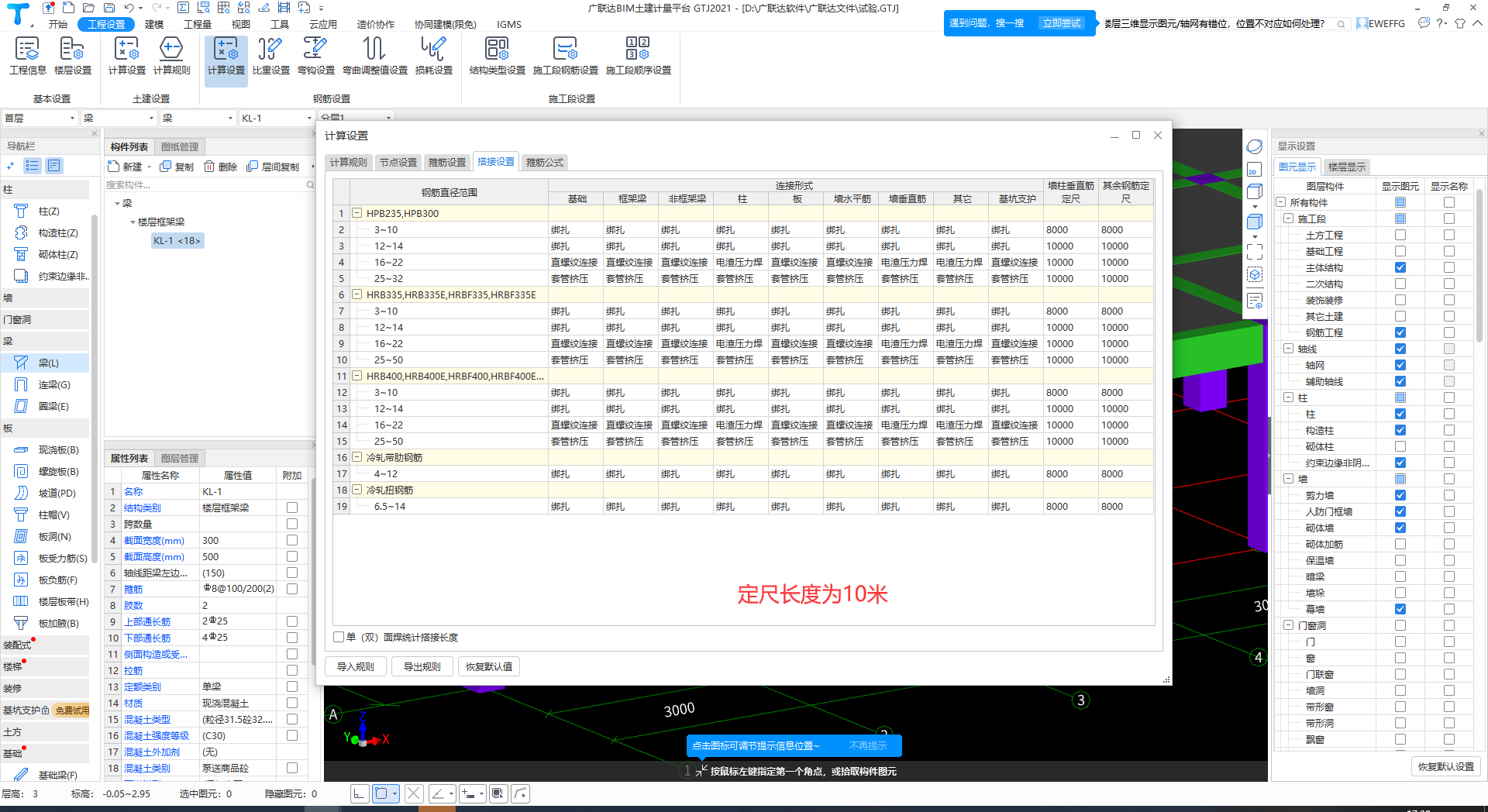The height and width of the screenshot is (812, 1488).
Task: Uncheck 钢筋工程 显示图元 checkbox
Action: tap(1400, 332)
